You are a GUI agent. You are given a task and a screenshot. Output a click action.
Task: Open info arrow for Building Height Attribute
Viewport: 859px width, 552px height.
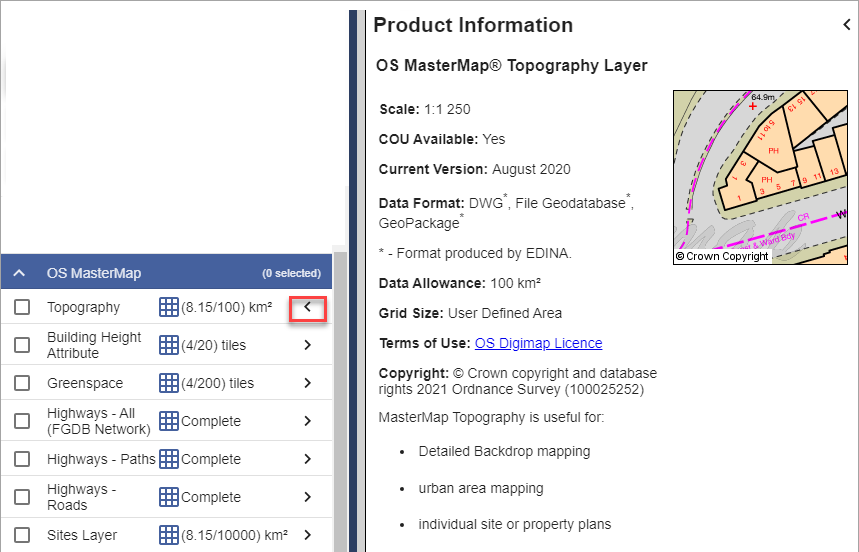(x=307, y=345)
